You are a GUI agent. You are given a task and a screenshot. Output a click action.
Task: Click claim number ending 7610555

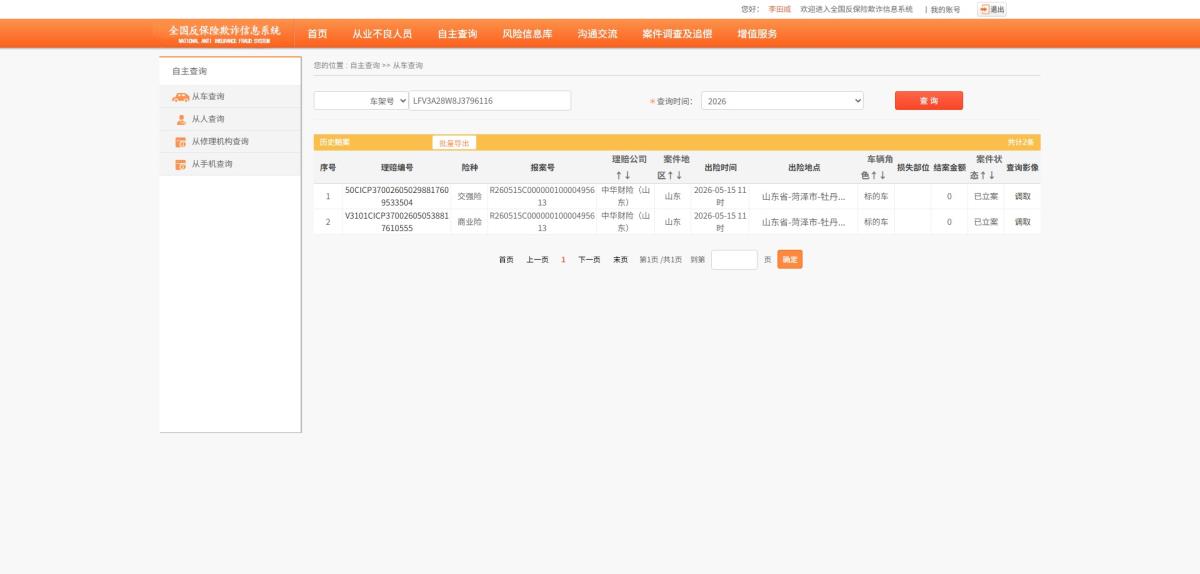tap(397, 222)
